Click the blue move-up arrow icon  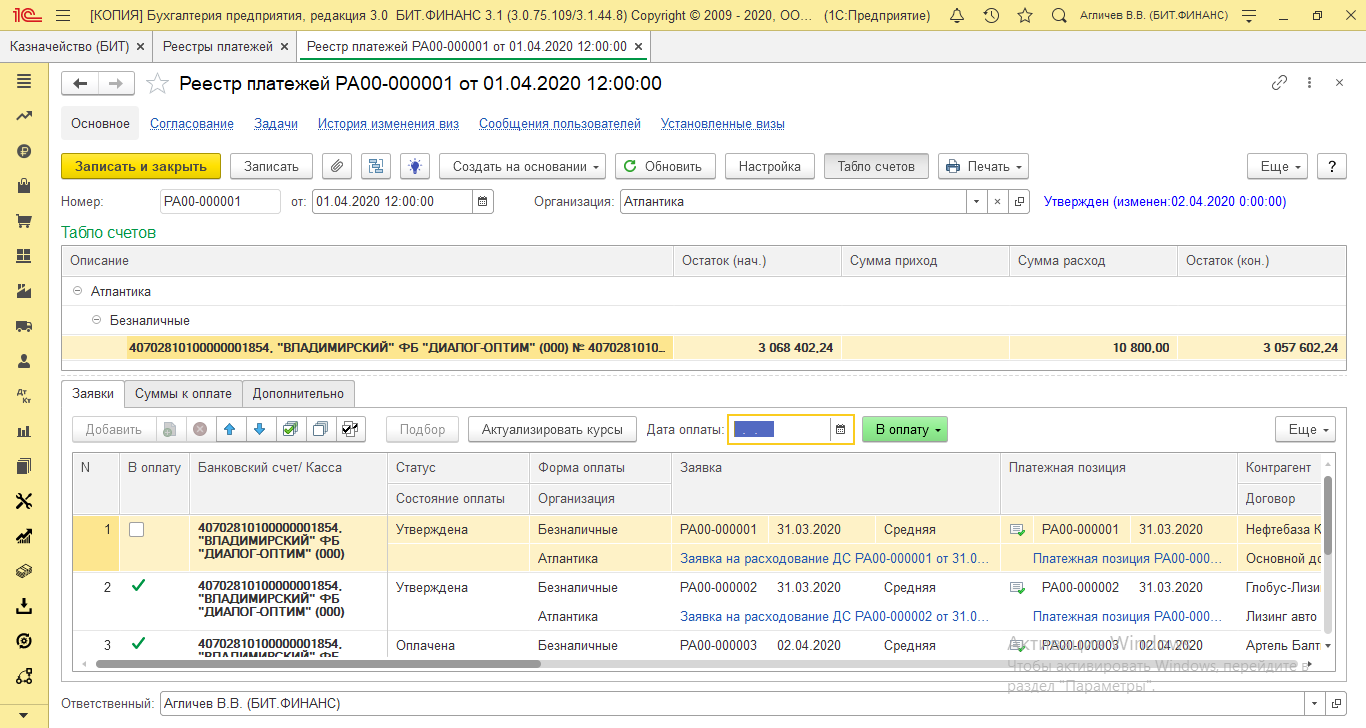pyautogui.click(x=229, y=429)
